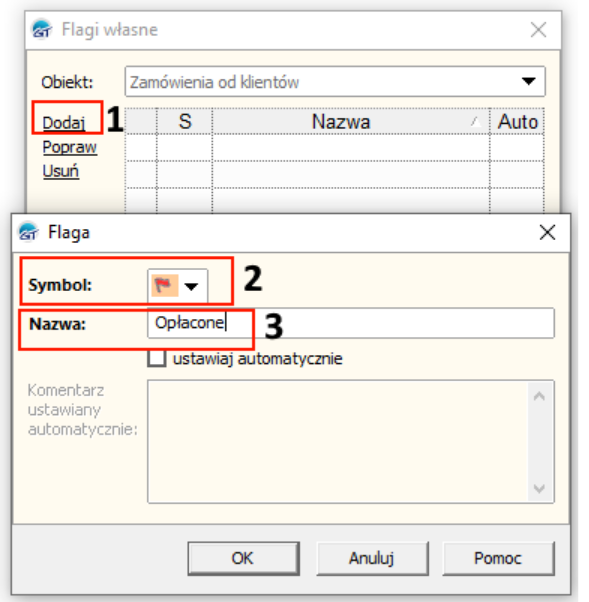Click scroll up arrow in comment box
The height and width of the screenshot is (602, 589).
coord(539,396)
